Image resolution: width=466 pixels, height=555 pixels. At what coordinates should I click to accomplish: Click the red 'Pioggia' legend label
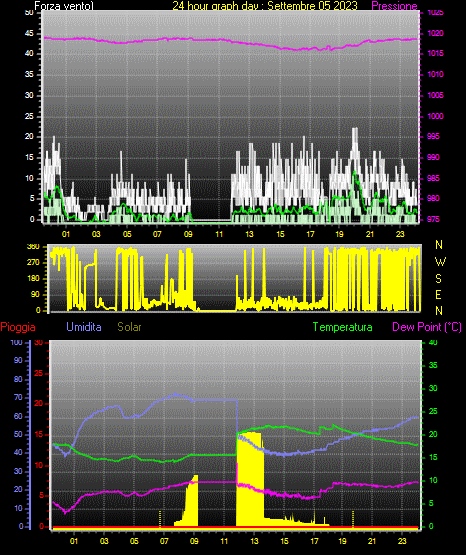[18, 327]
